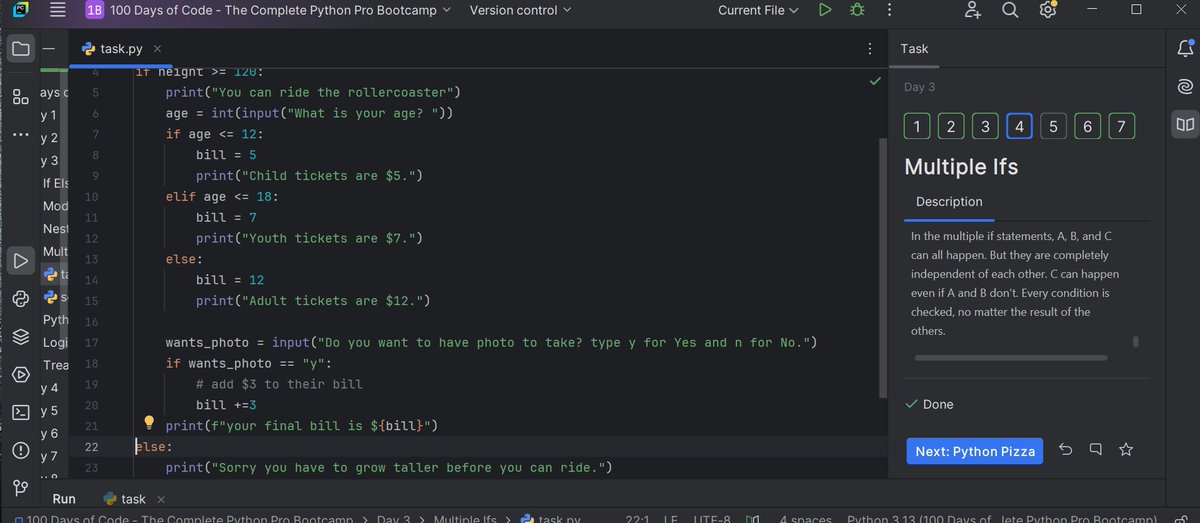Viewport: 1200px width, 523px height.
Task: Change the UTF-8 file encoding
Action: [712, 519]
